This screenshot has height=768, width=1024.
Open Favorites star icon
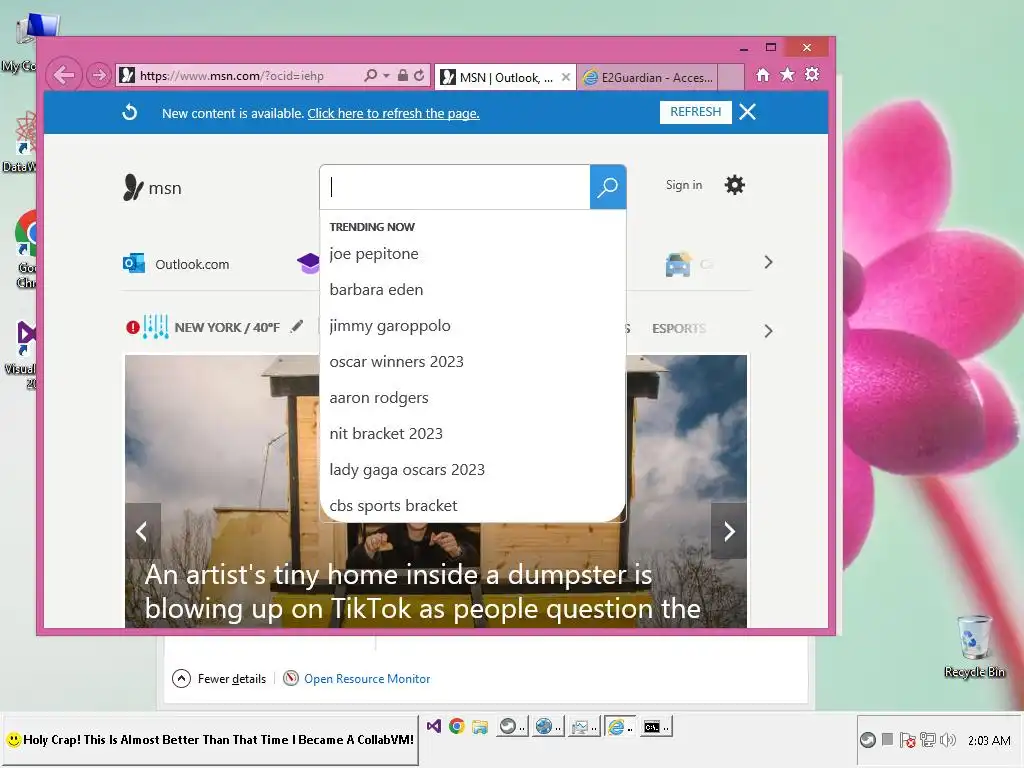click(788, 75)
